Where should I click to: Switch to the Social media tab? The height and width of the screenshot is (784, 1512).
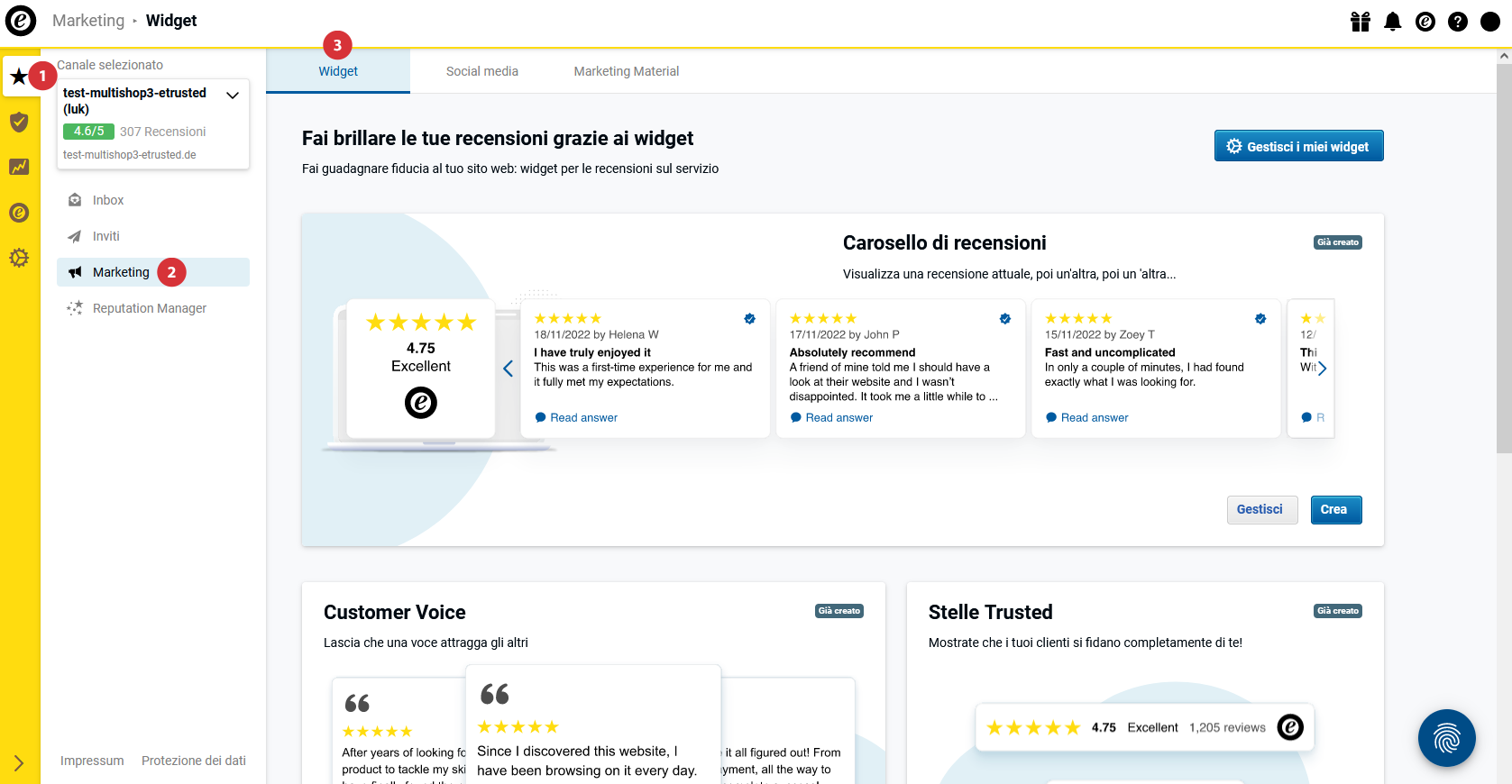pos(482,71)
